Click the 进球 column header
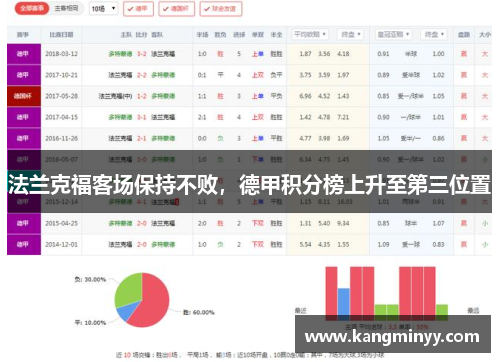 [239, 35]
